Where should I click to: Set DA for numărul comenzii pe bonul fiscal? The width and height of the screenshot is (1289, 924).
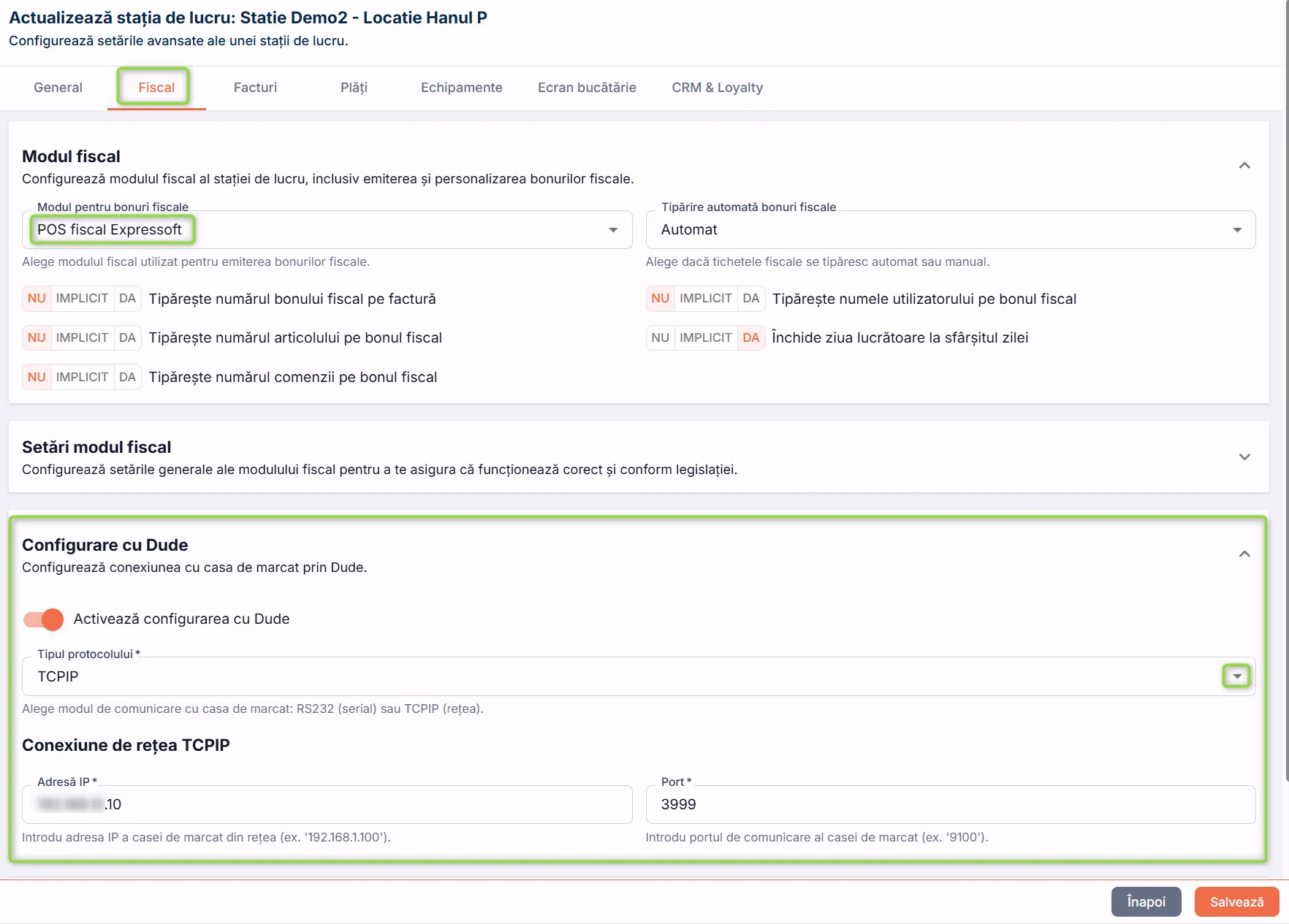point(127,378)
